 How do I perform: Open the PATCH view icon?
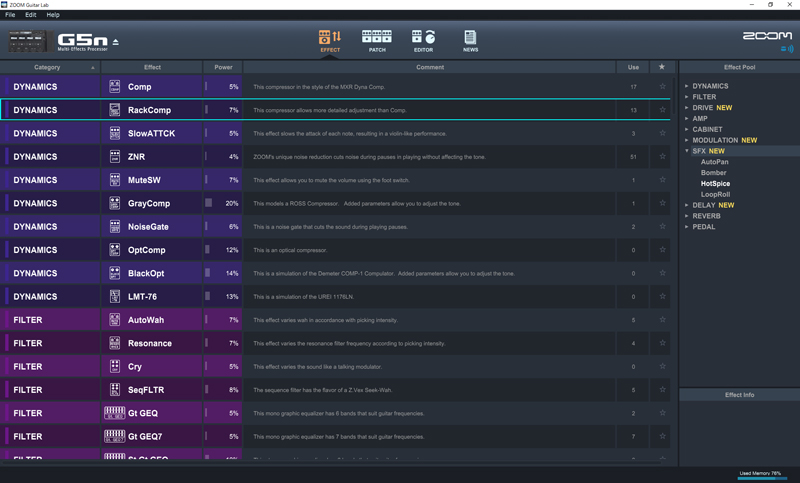[377, 41]
